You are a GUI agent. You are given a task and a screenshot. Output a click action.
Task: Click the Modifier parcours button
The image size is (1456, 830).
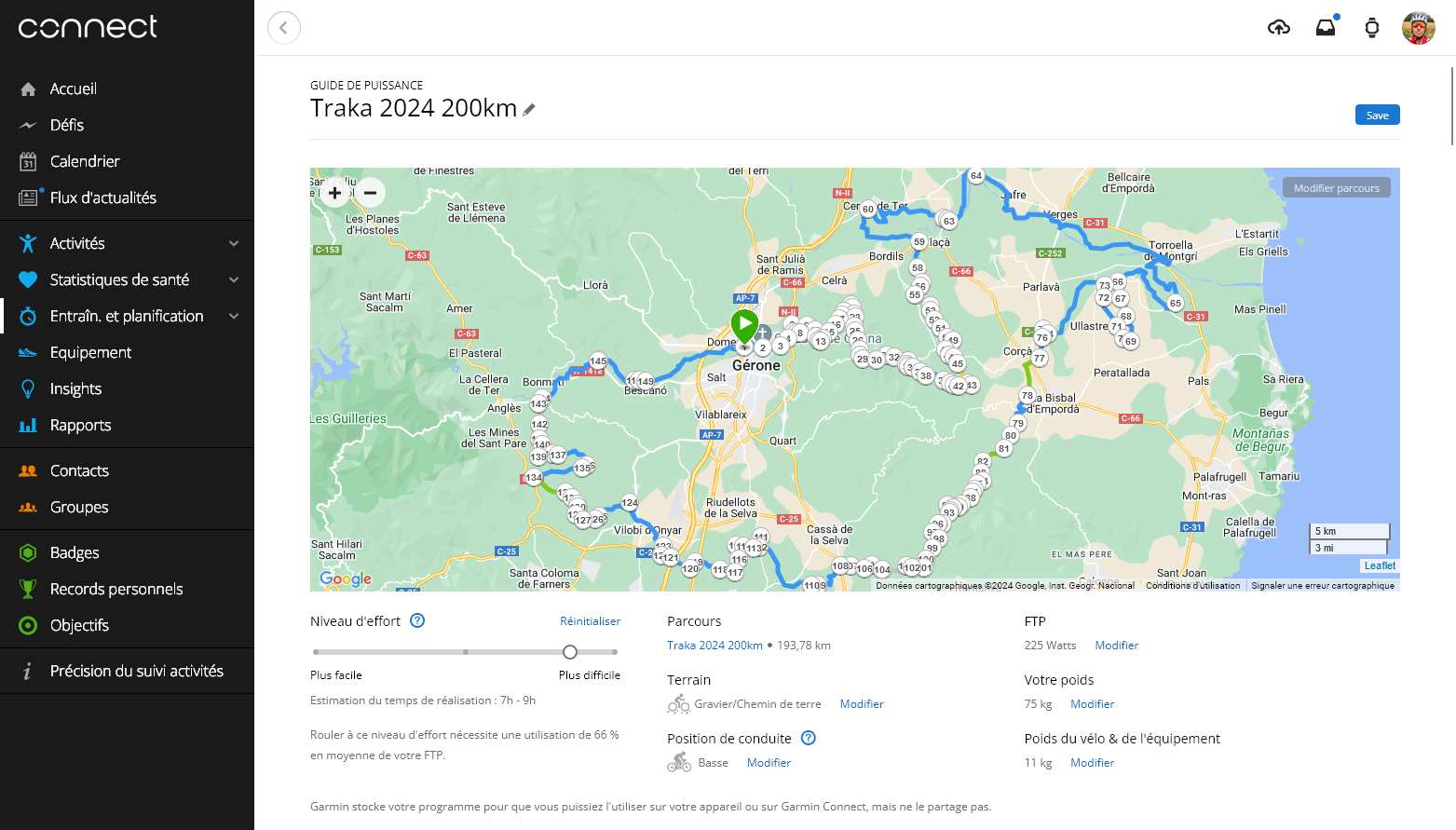1336,187
